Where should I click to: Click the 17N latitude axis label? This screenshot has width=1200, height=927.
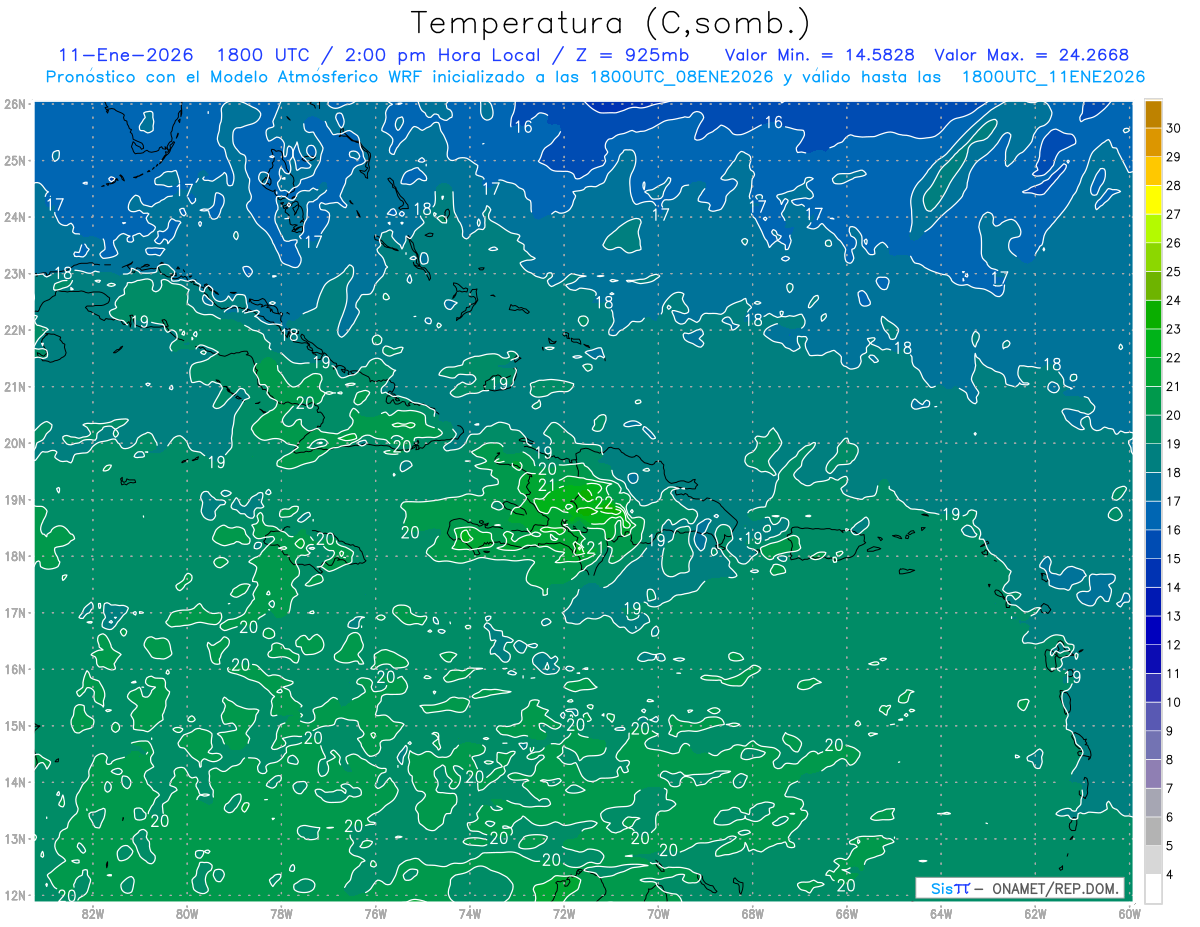coord(14,612)
